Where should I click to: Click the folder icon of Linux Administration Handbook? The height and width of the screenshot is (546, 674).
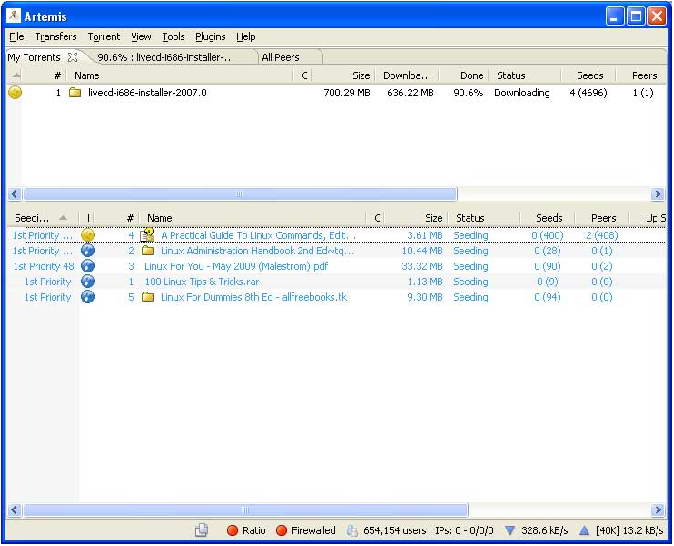click(x=148, y=250)
